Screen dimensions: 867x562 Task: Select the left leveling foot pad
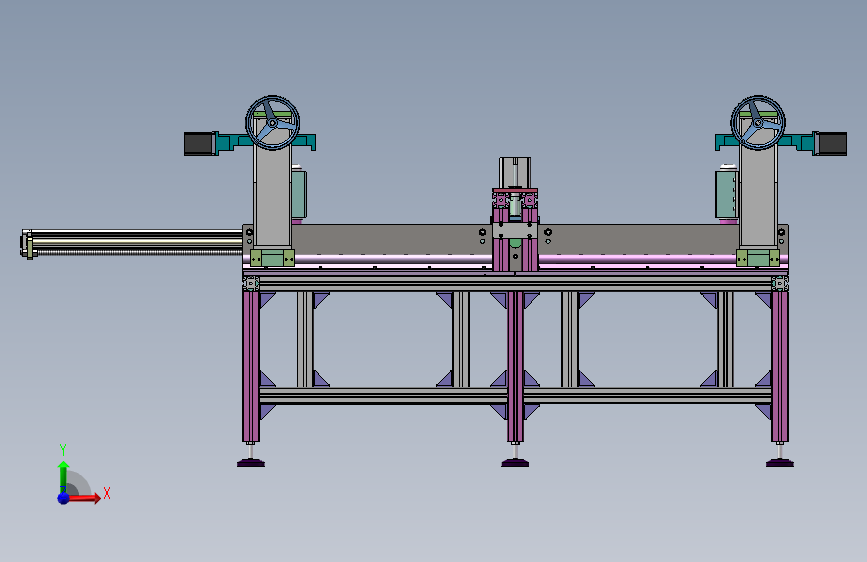coord(251,463)
